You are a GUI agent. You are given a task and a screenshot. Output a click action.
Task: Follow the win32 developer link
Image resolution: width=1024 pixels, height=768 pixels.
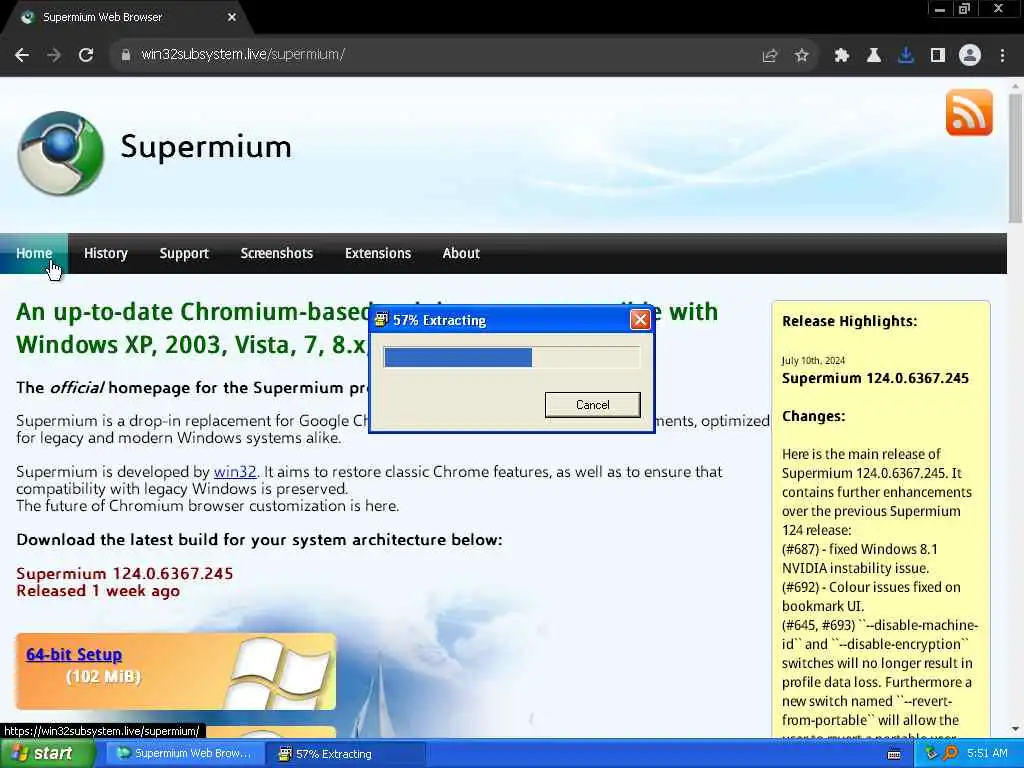click(x=234, y=472)
